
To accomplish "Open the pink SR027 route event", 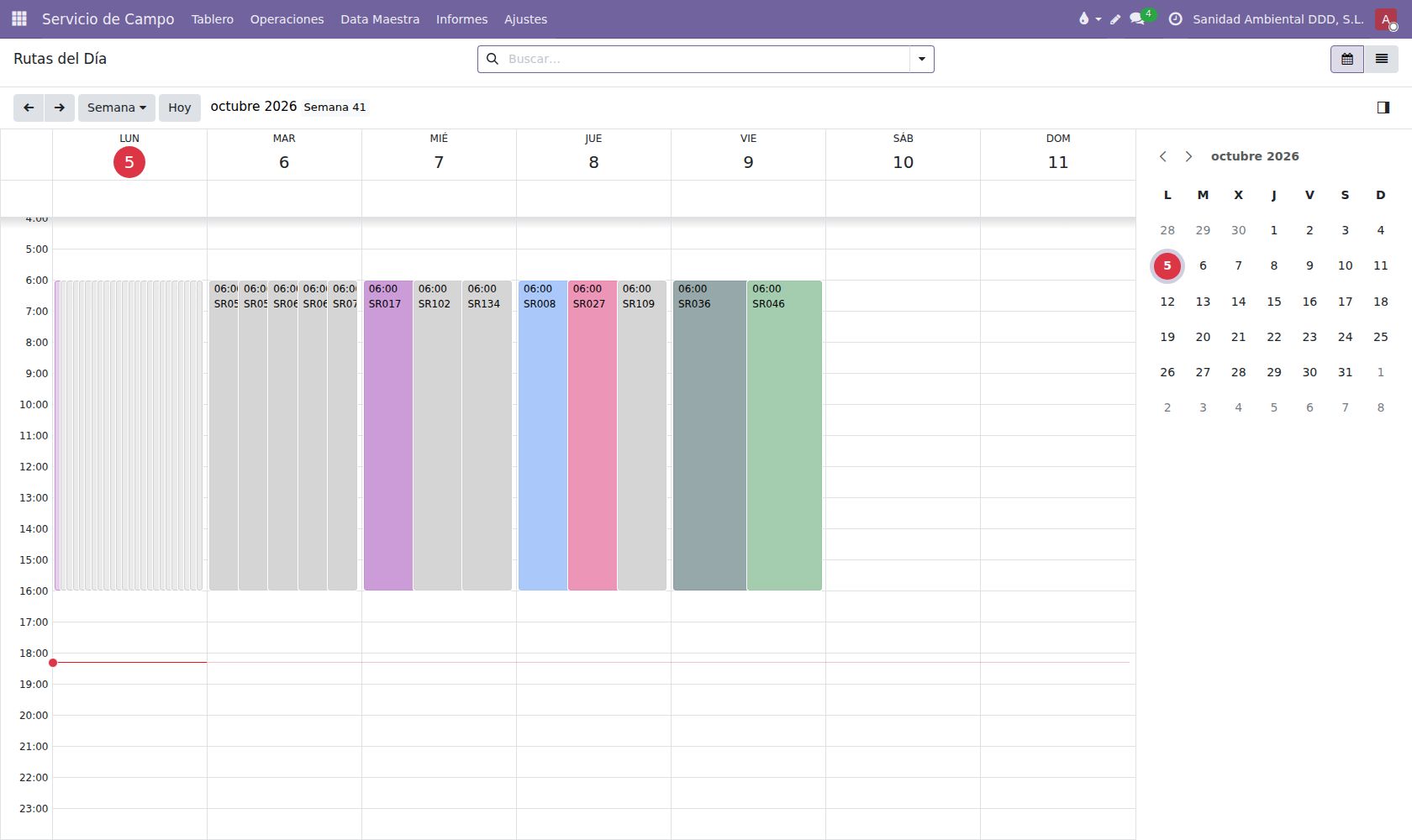I will [593, 435].
